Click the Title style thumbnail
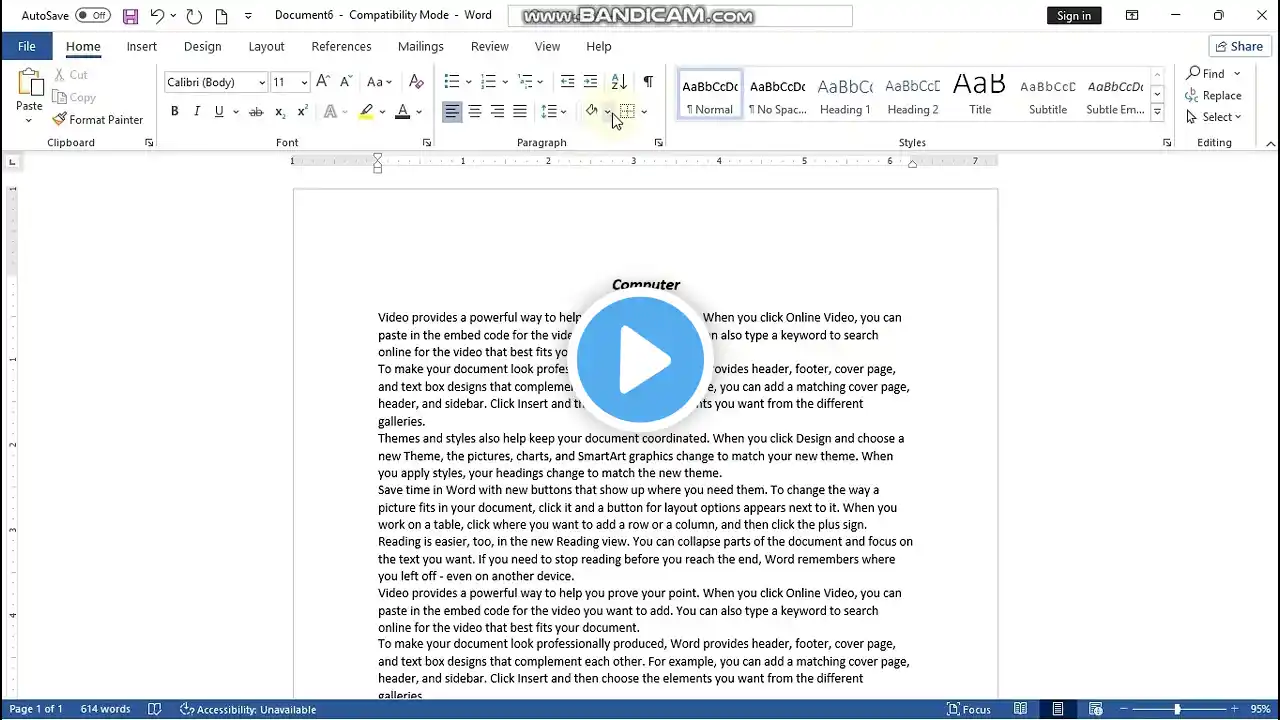The height and width of the screenshot is (720, 1280). (x=980, y=94)
